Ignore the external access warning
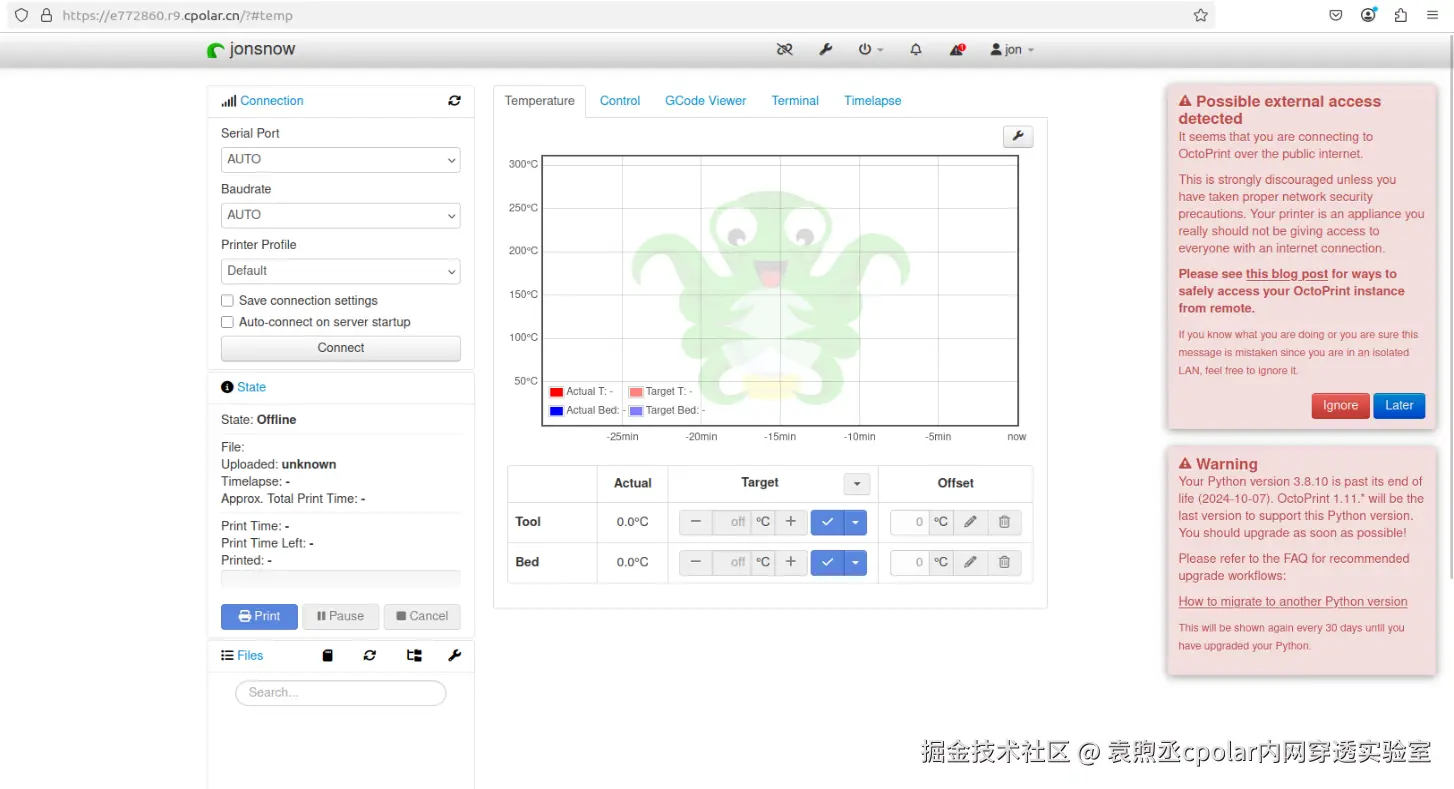The width and height of the screenshot is (1454, 789). click(x=1340, y=405)
